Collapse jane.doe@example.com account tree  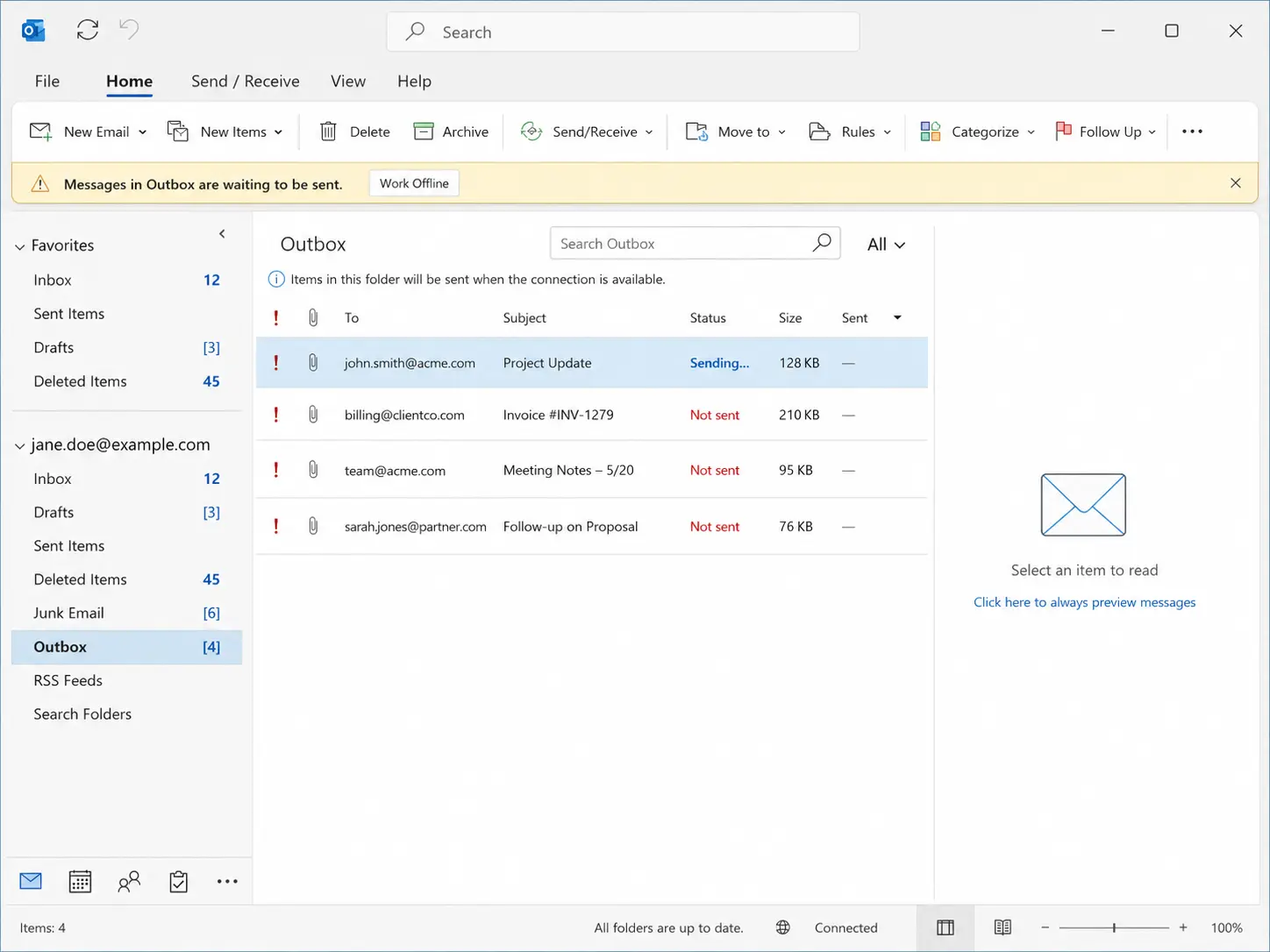(x=19, y=446)
